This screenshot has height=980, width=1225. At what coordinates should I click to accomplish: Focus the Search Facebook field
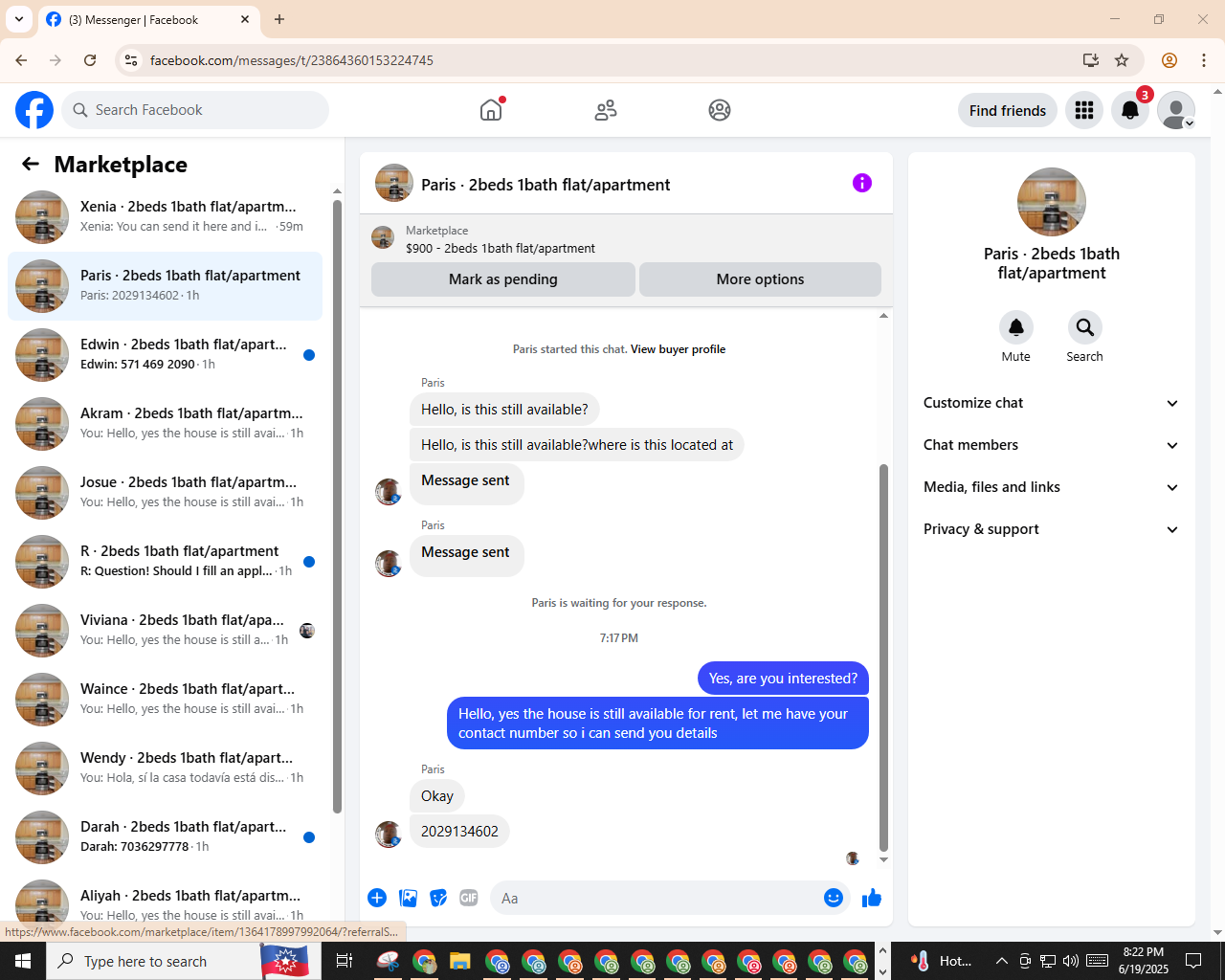click(195, 110)
